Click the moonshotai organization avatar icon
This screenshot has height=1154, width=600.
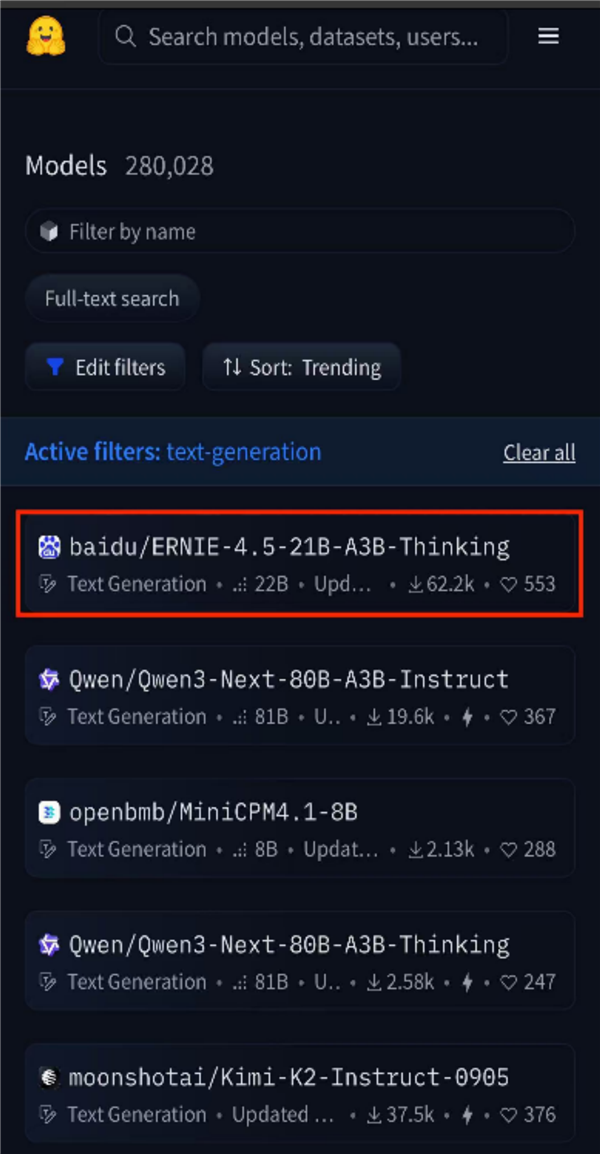(49, 1078)
